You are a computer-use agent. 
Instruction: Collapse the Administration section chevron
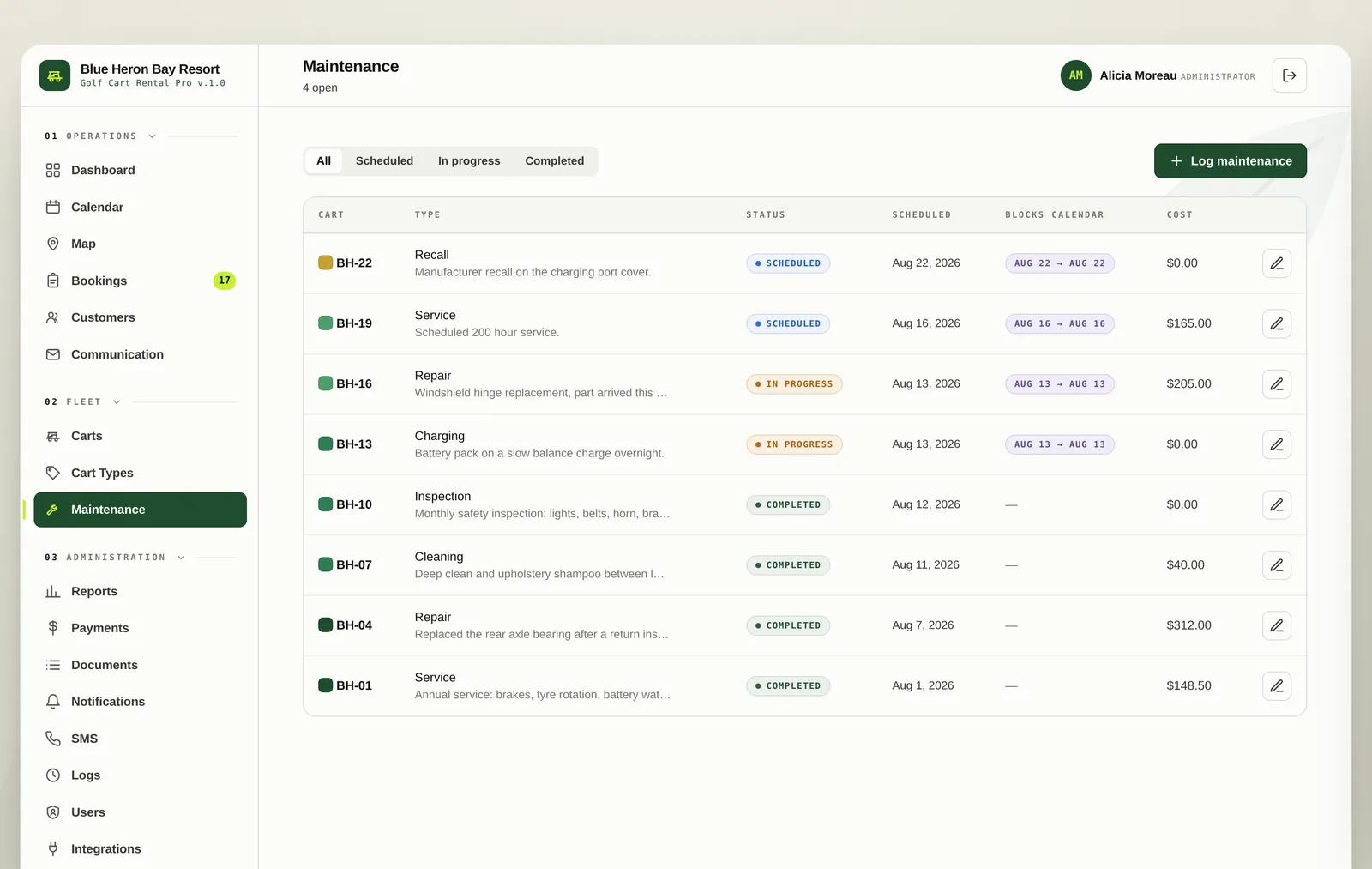point(181,558)
